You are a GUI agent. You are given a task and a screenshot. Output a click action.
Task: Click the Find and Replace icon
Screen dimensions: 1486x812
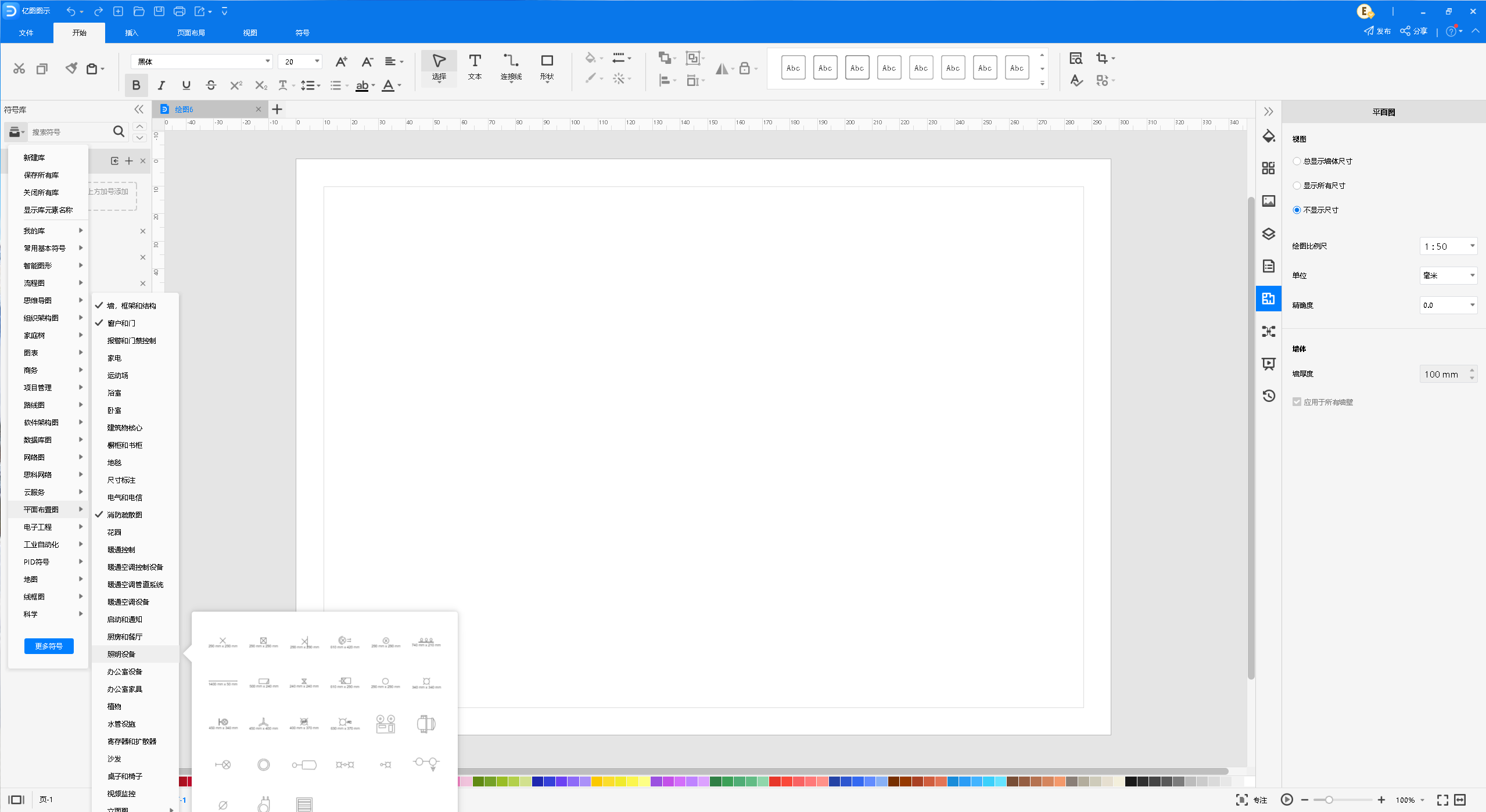(x=1076, y=58)
